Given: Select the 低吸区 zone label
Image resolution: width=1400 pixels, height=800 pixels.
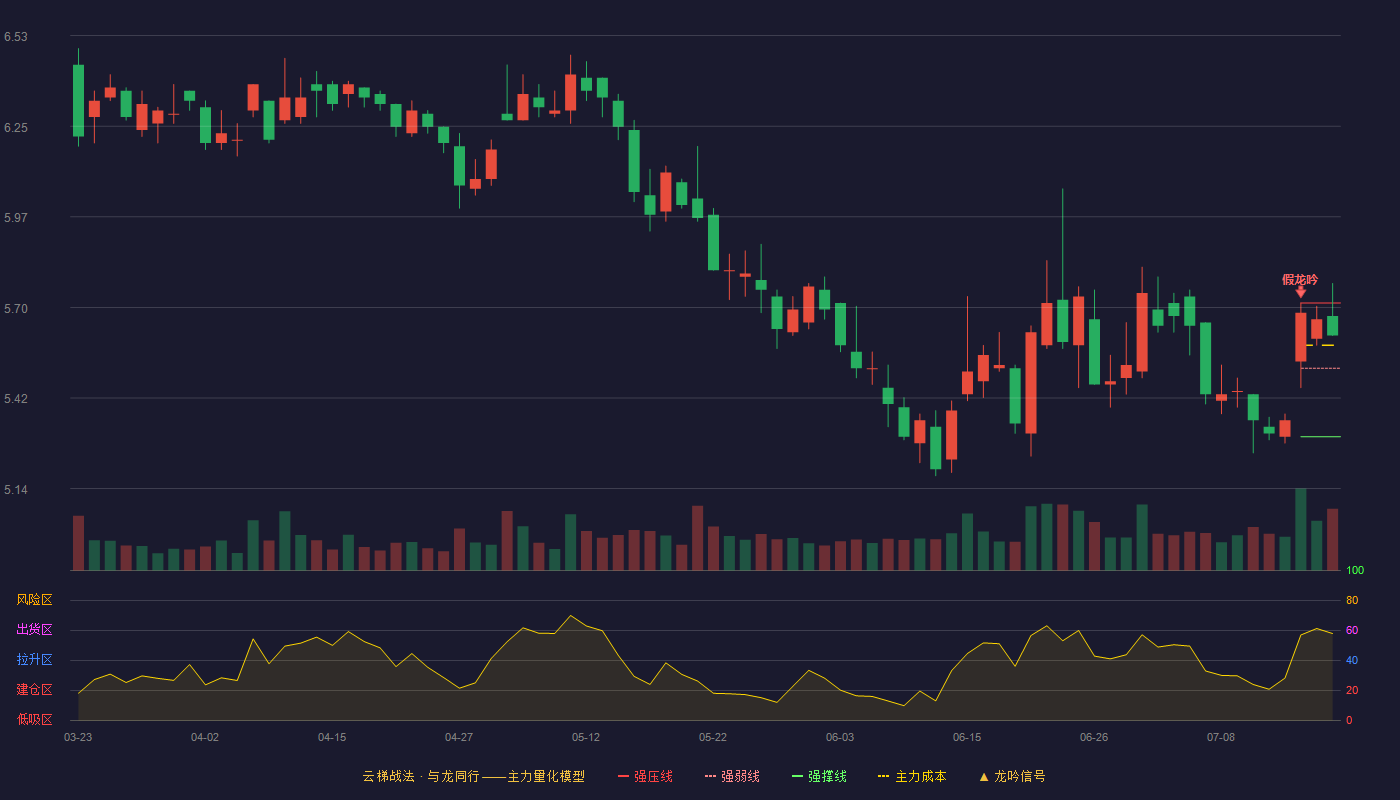Looking at the screenshot, I should (34, 720).
